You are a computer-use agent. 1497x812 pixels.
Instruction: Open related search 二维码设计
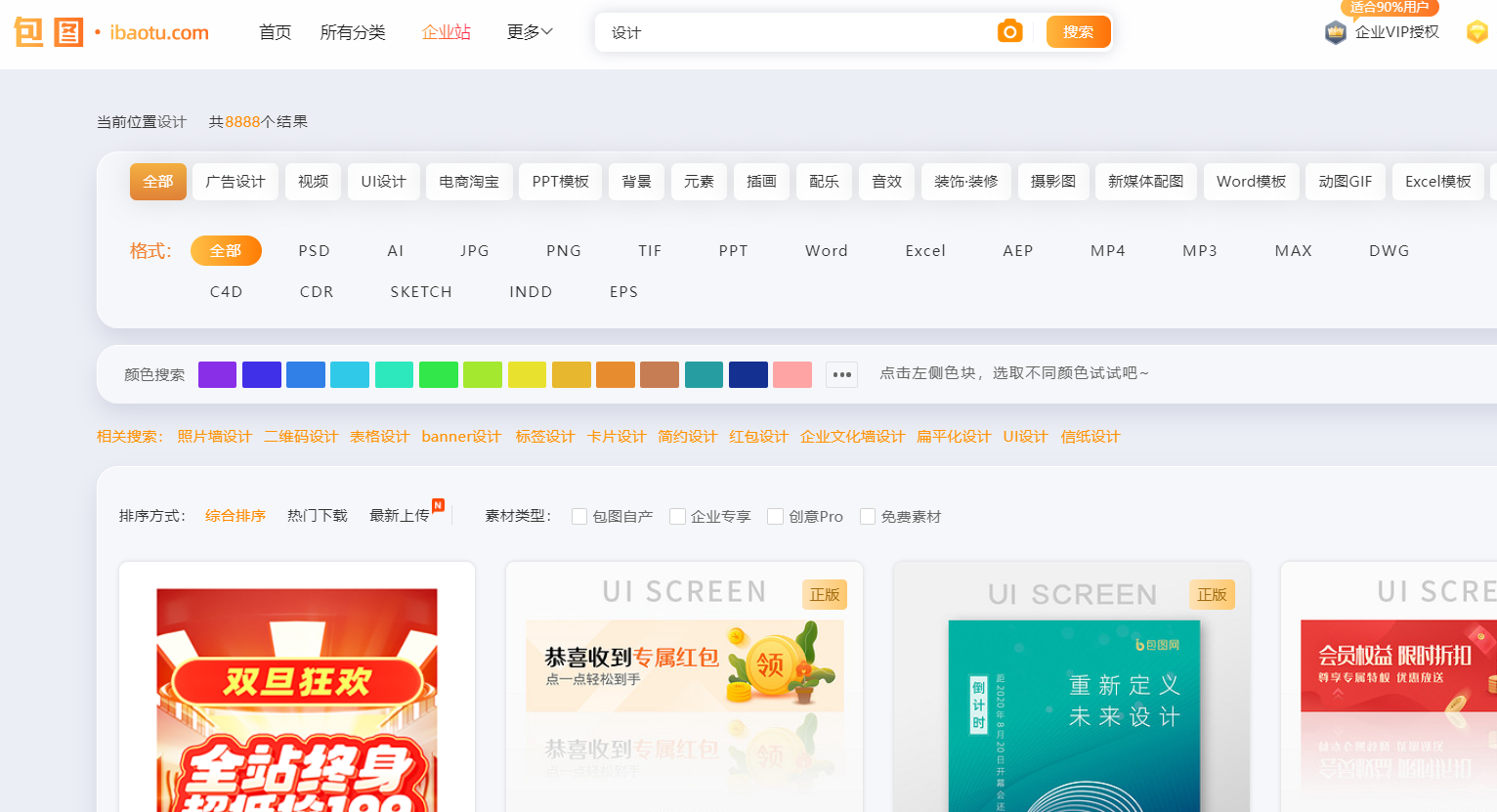click(301, 437)
